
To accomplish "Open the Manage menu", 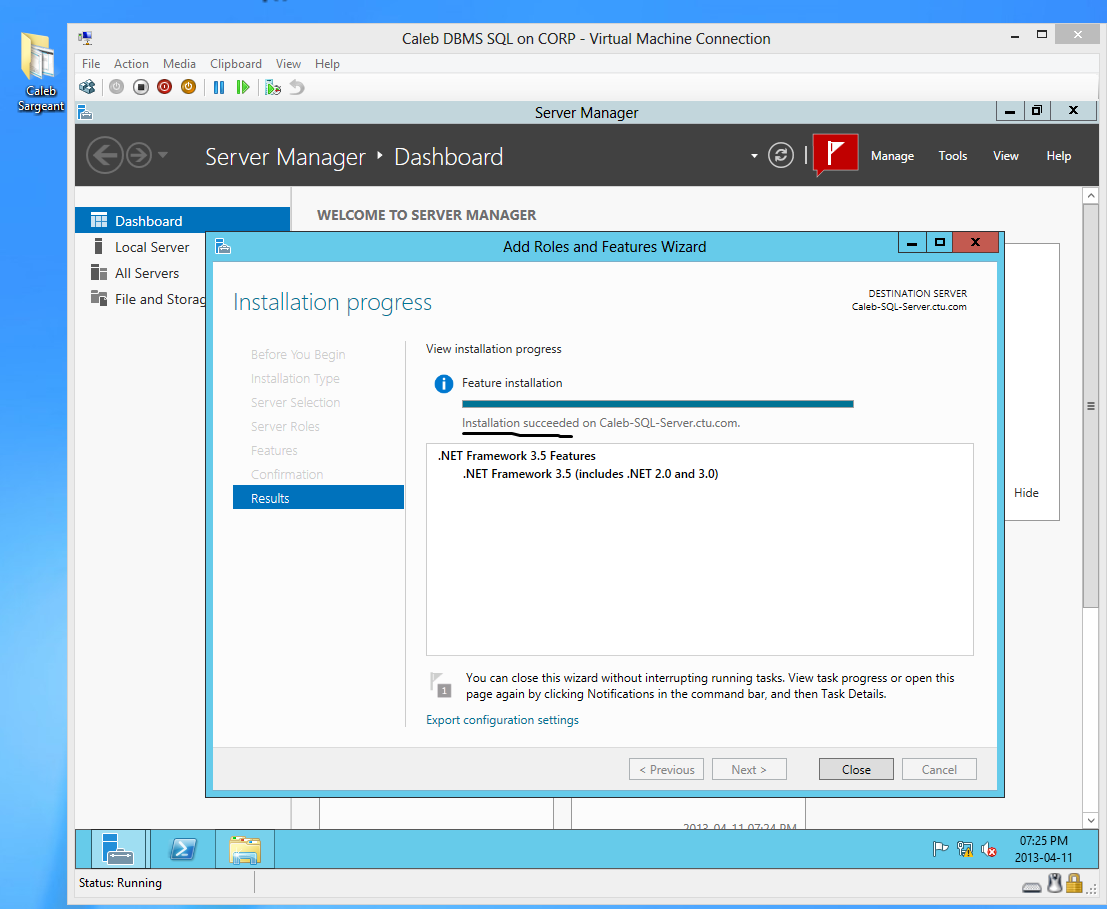I will pos(892,156).
